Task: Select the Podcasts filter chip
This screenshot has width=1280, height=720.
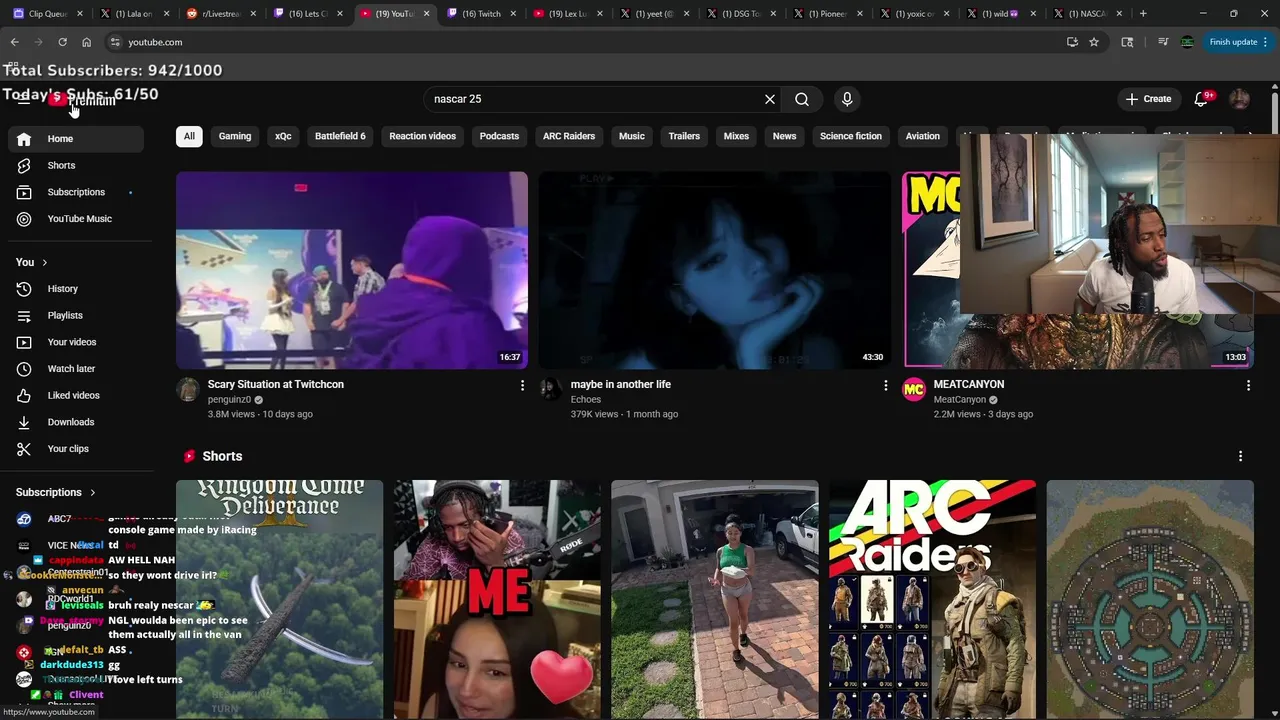Action: tap(499, 136)
